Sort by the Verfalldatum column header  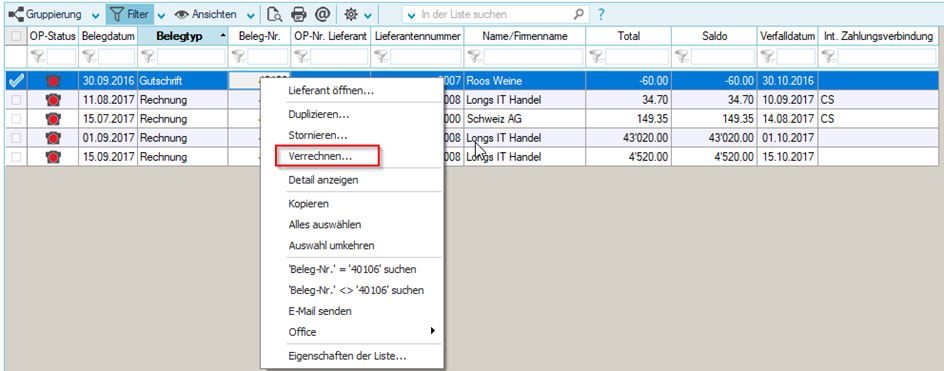(x=787, y=36)
